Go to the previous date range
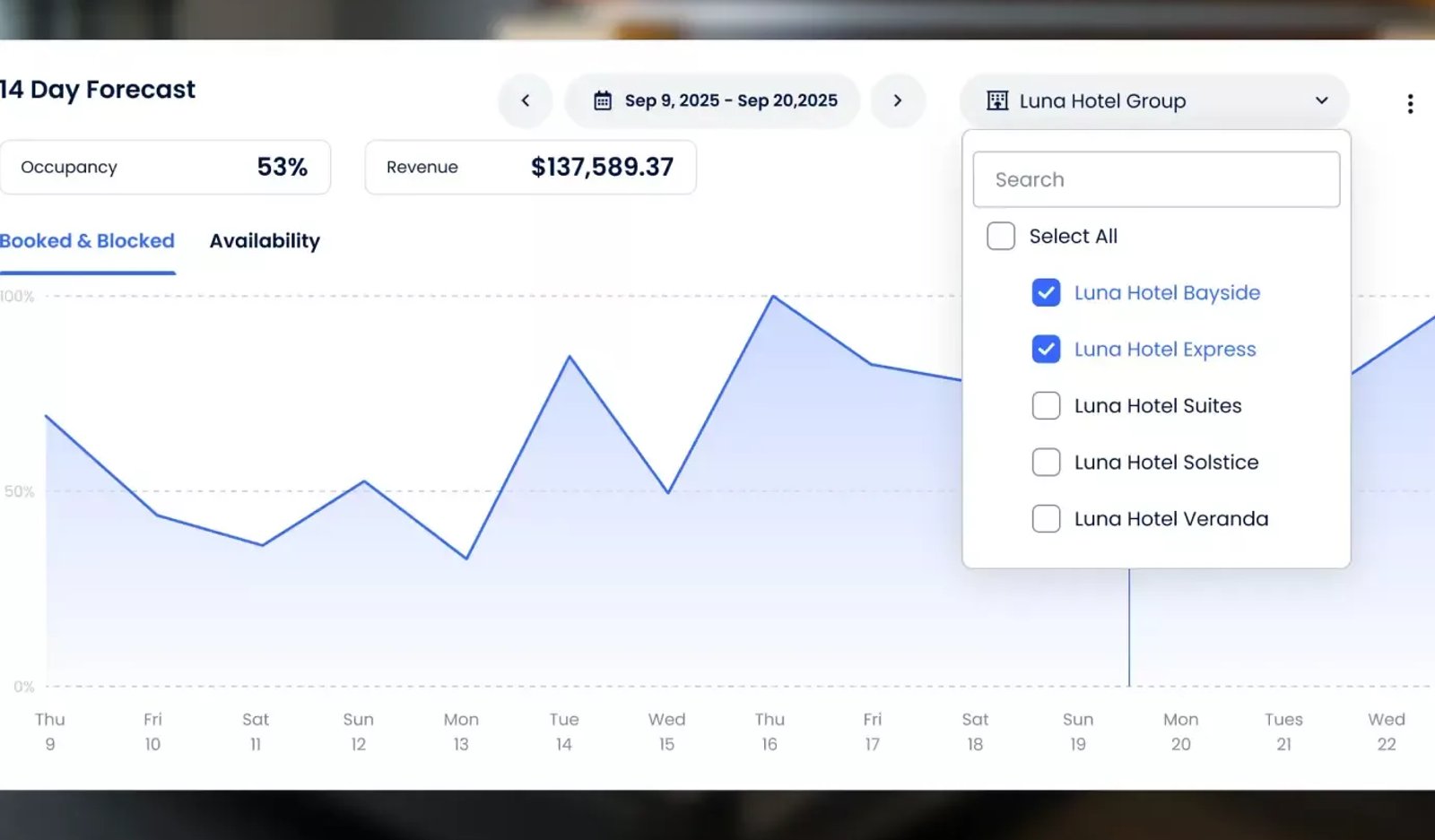 click(526, 100)
